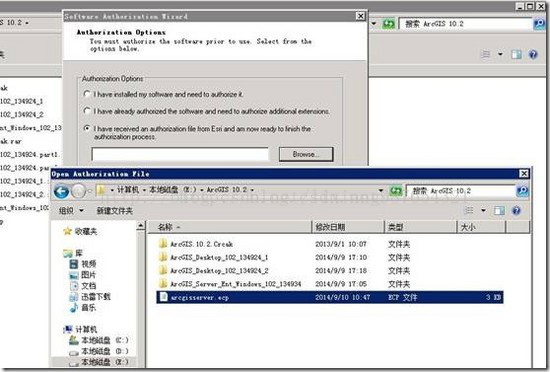Image resolution: width=550 pixels, height=372 pixels.
Task: Expand view options arrow in Open Authorization File dialog
Action: [x=483, y=210]
